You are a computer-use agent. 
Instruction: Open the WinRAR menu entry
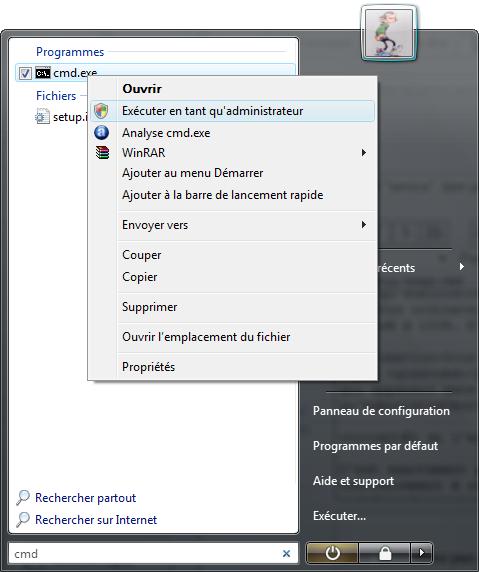(232, 152)
